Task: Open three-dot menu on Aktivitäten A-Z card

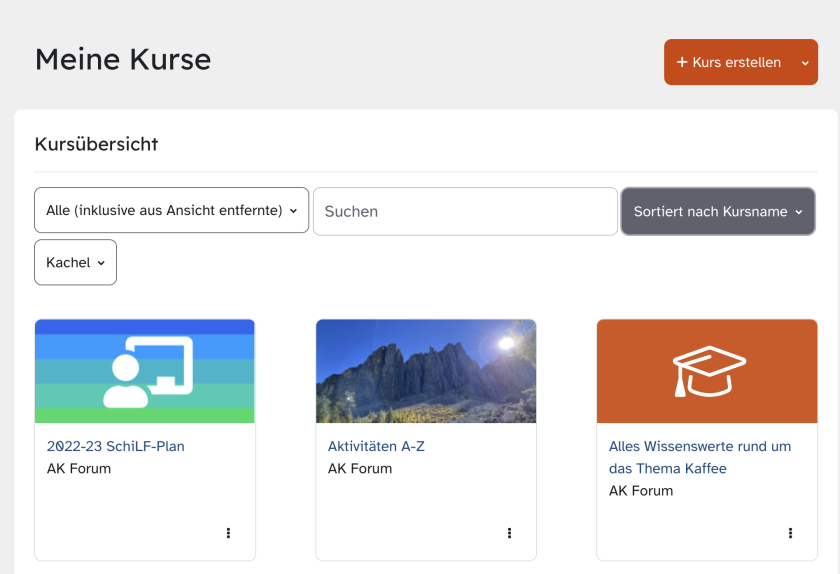Action: point(509,533)
